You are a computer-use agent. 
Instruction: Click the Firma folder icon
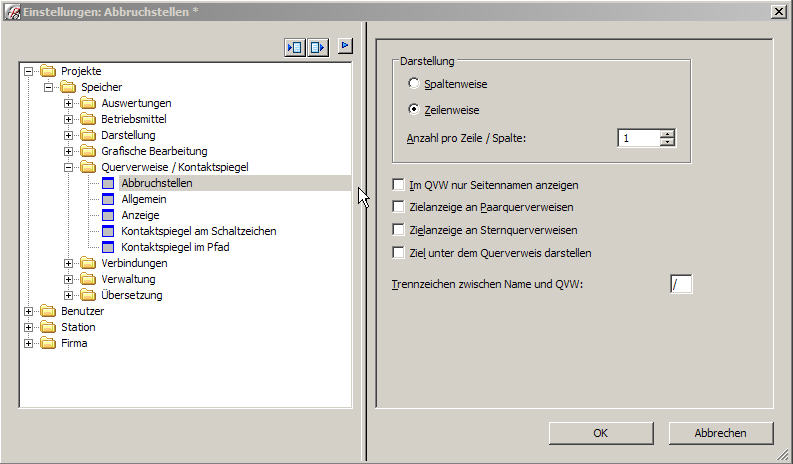pyautogui.click(x=49, y=343)
